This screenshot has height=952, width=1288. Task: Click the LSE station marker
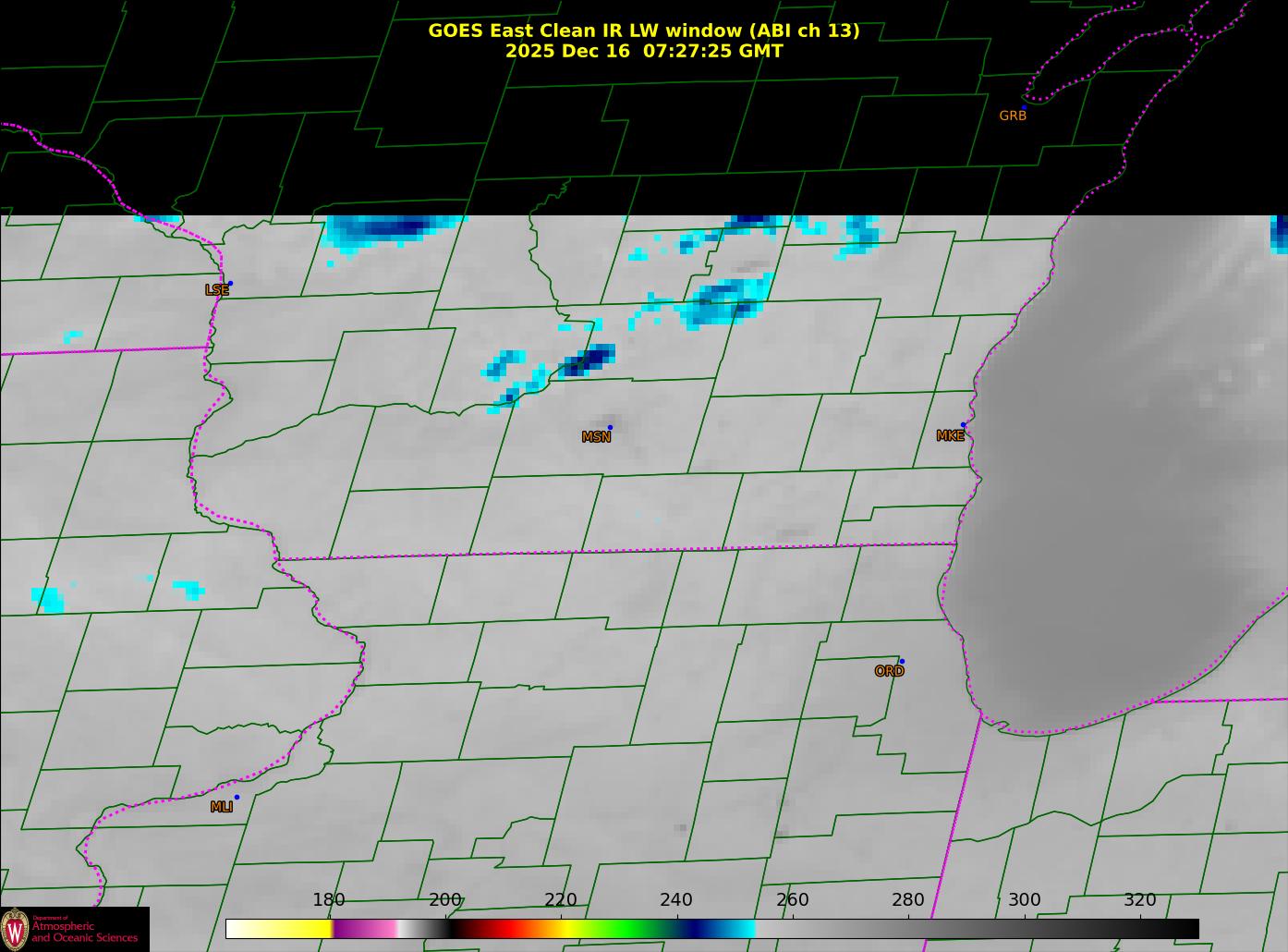(230, 283)
